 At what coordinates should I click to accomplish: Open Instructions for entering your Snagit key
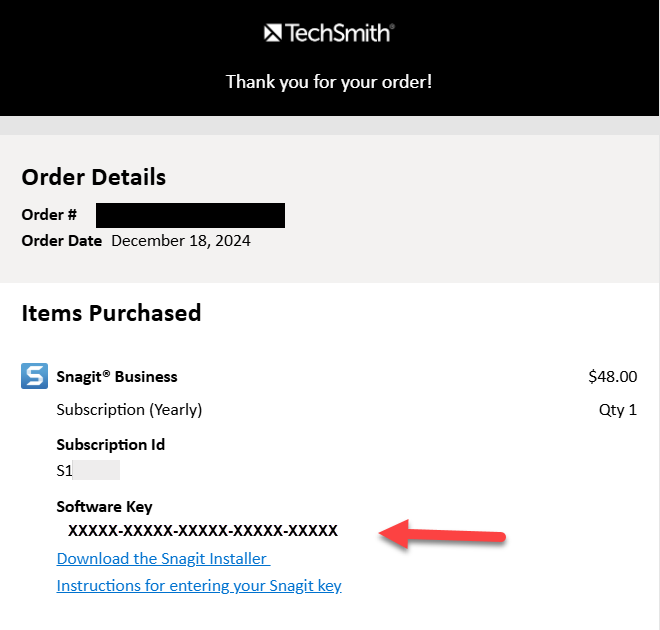coord(199,585)
